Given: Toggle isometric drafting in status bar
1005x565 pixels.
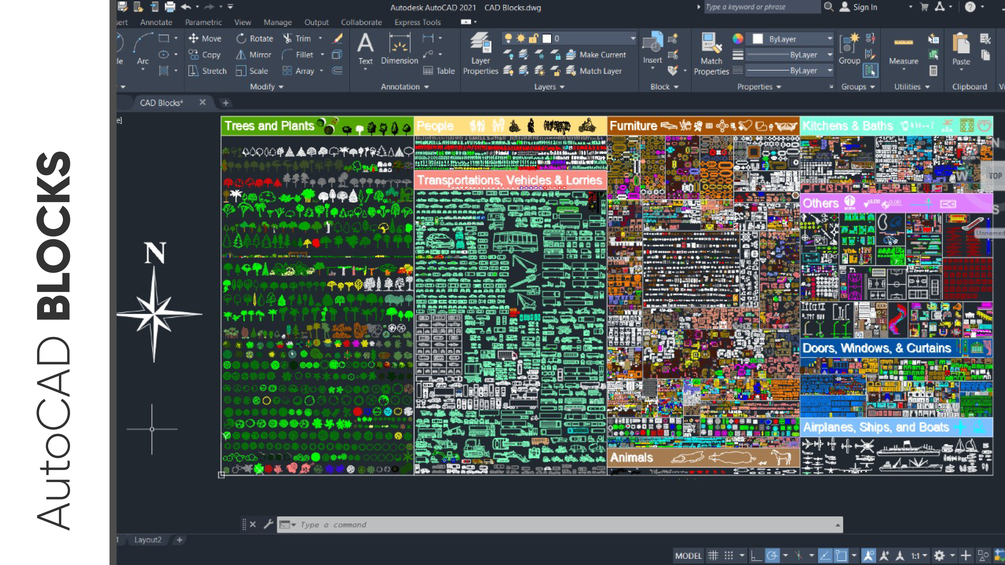Looking at the screenshot, I should pos(799,555).
